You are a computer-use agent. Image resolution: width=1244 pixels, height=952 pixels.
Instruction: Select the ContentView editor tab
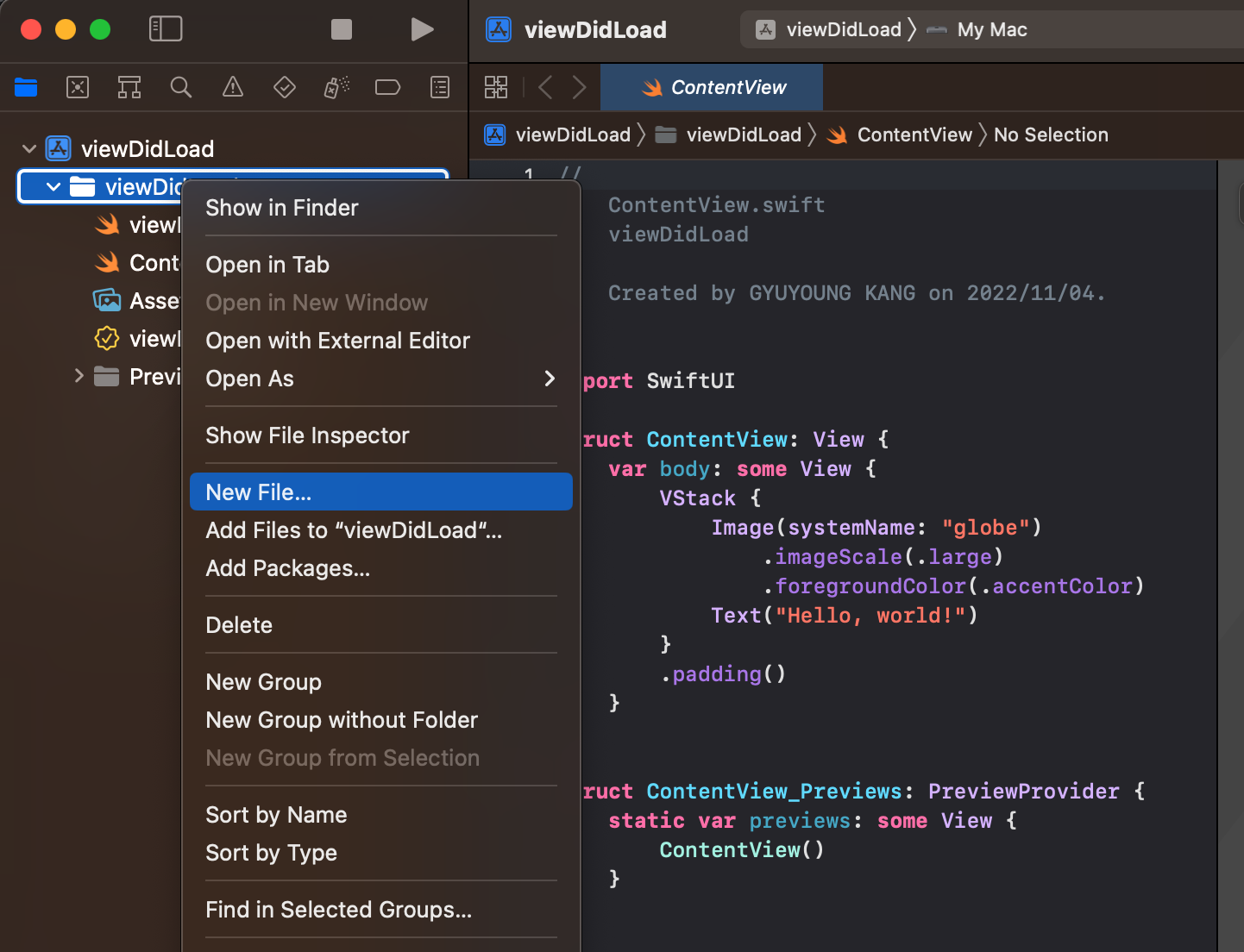pos(712,87)
